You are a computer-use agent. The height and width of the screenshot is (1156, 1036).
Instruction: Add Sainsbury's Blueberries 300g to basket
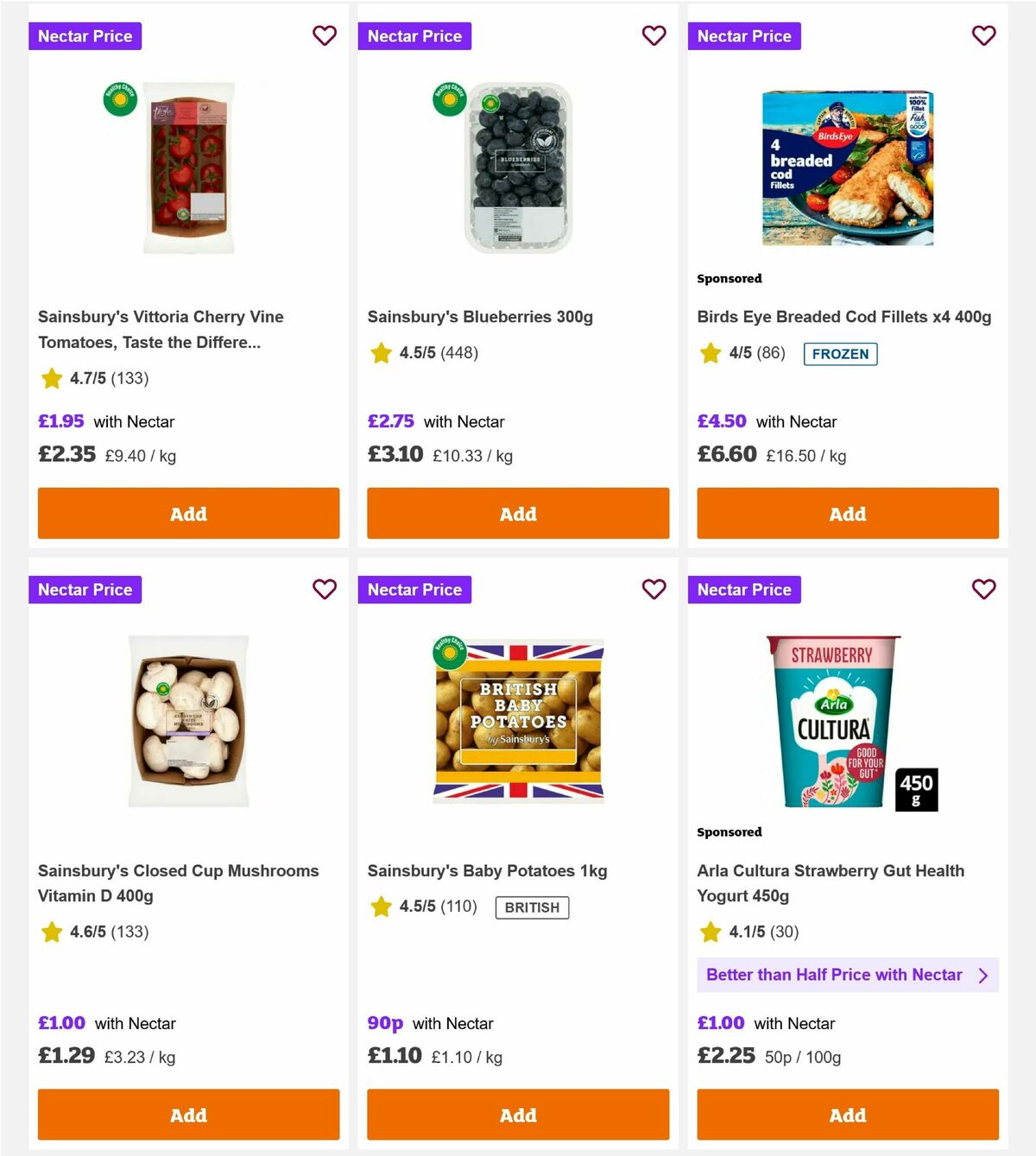pyautogui.click(x=517, y=513)
